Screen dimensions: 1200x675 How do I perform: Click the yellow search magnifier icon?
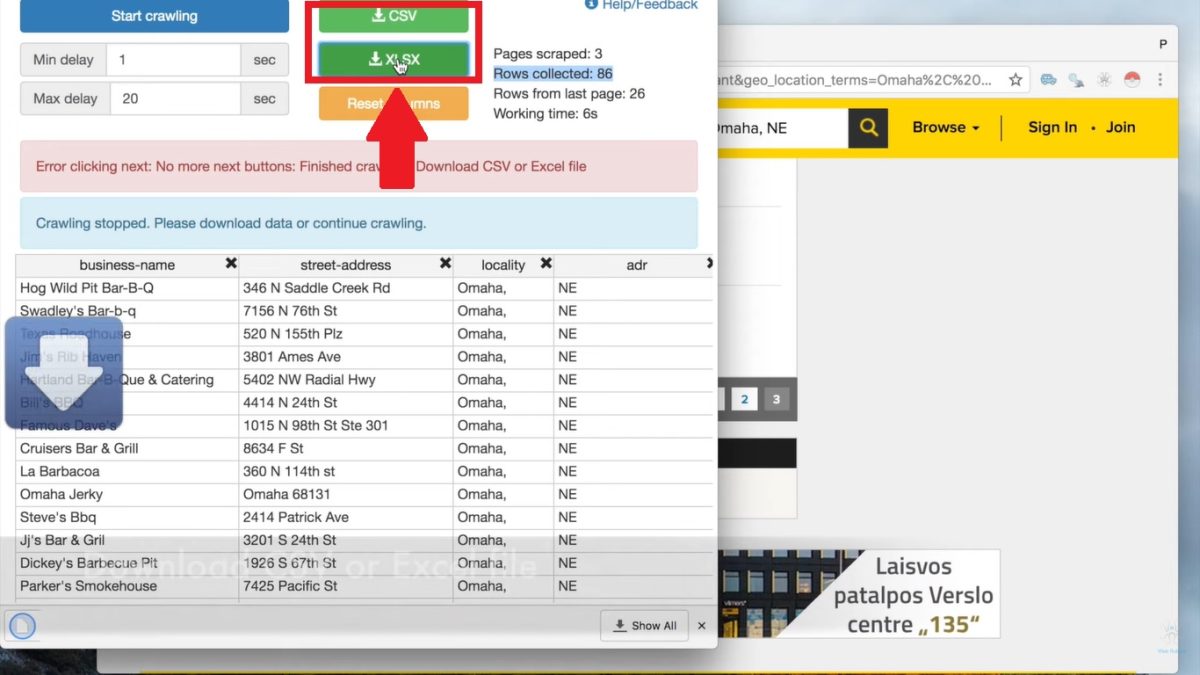pyautogui.click(x=866, y=128)
